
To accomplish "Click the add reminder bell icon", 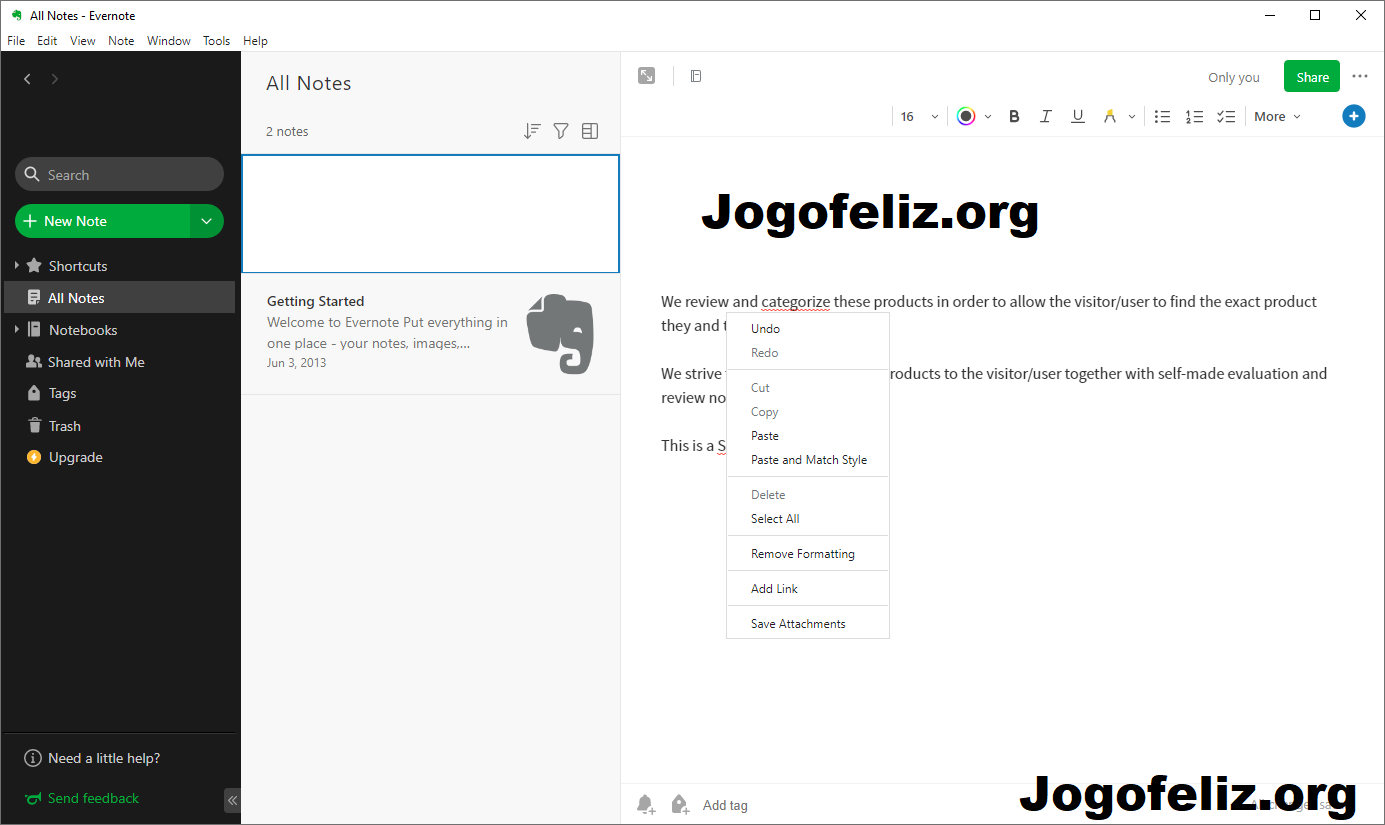I will pyautogui.click(x=646, y=805).
